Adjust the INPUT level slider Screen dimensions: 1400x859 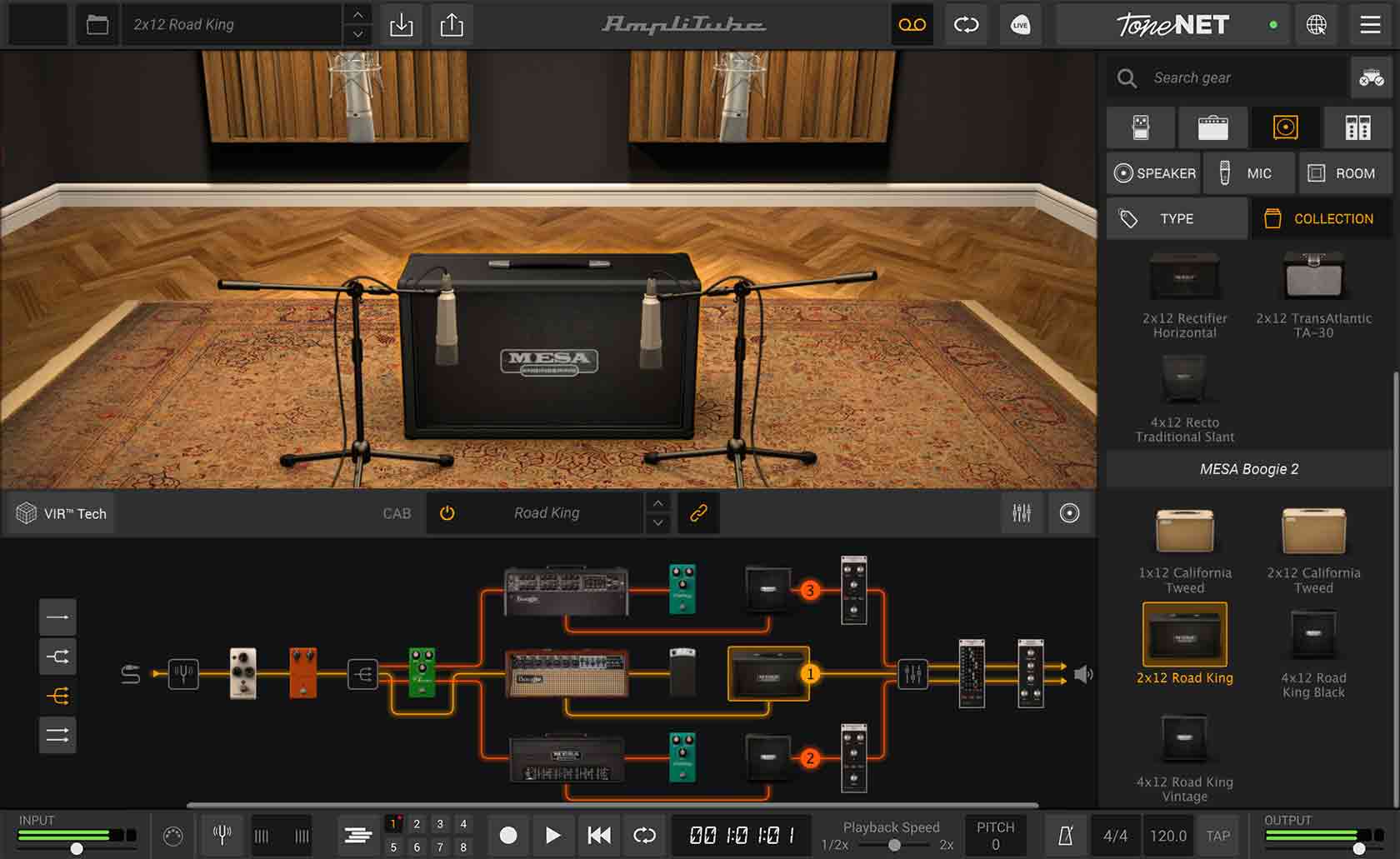coord(77,848)
